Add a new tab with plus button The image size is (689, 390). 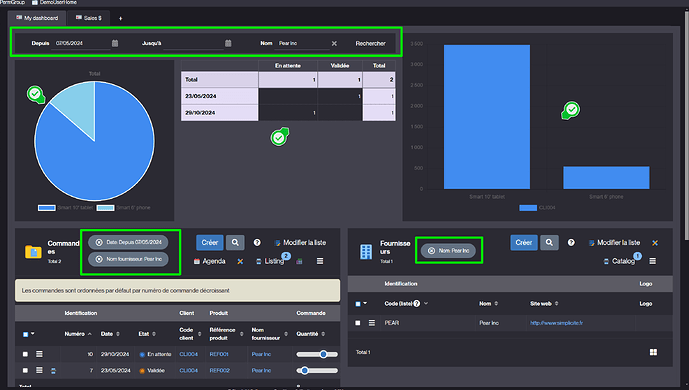point(120,18)
